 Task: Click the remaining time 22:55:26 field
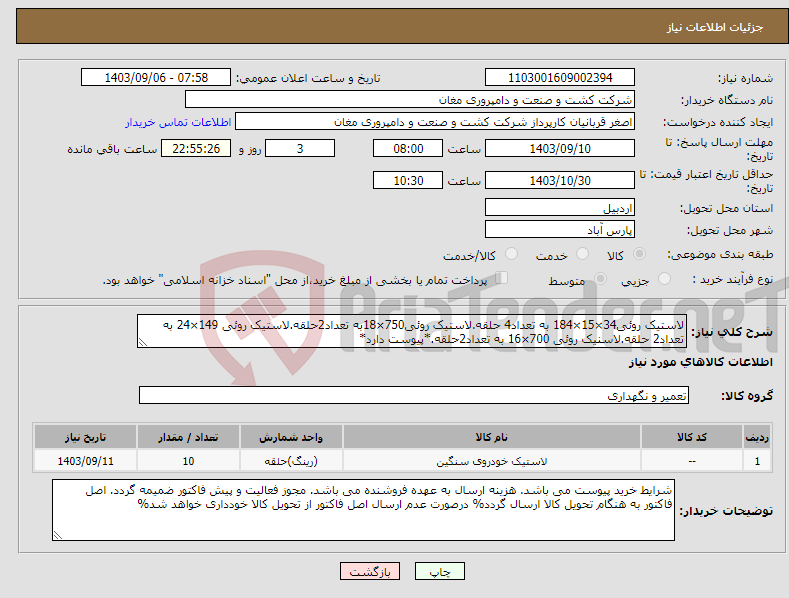point(196,148)
